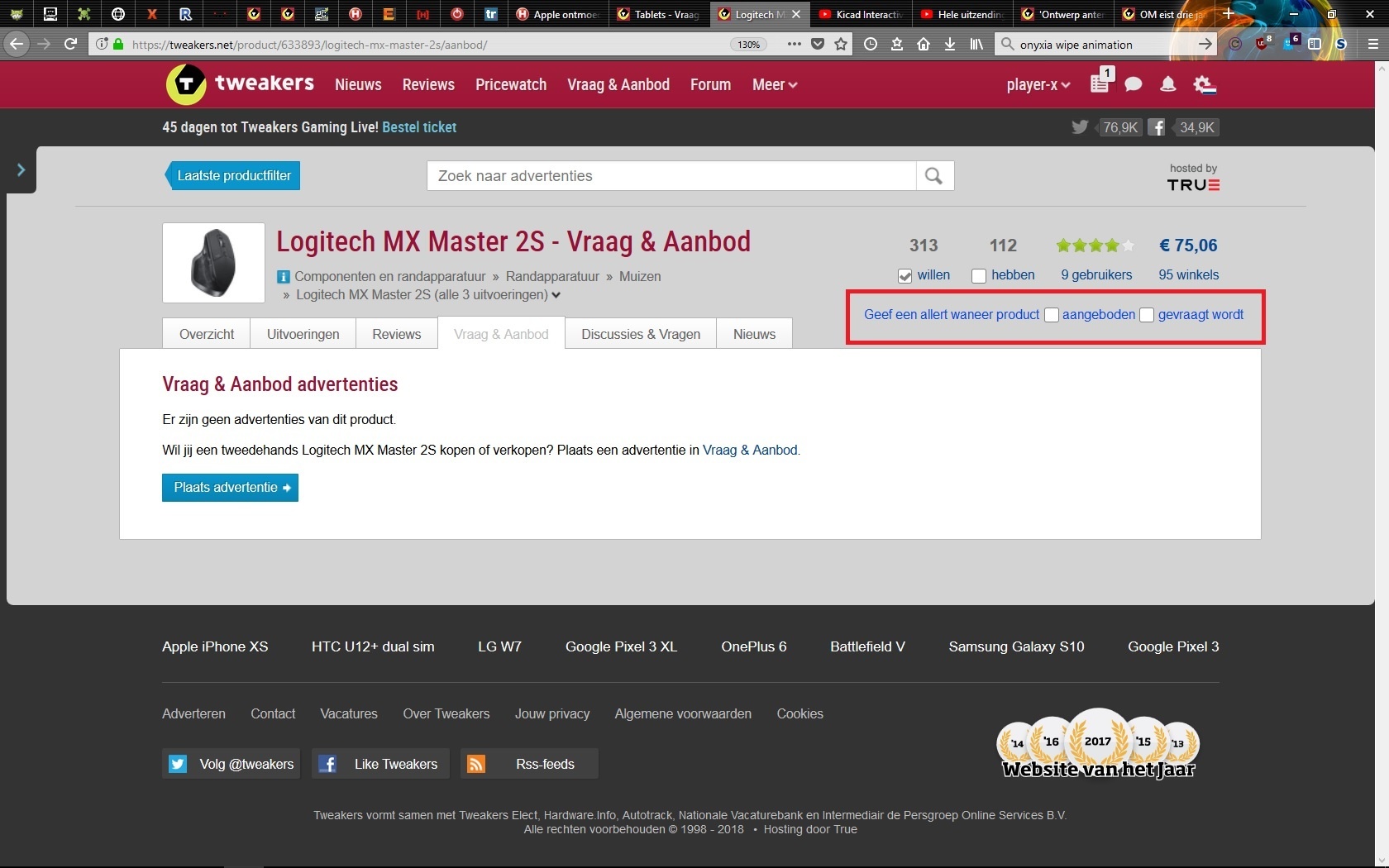
Task: Open Vraag & Aanbod in the main navigation
Action: [x=618, y=84]
